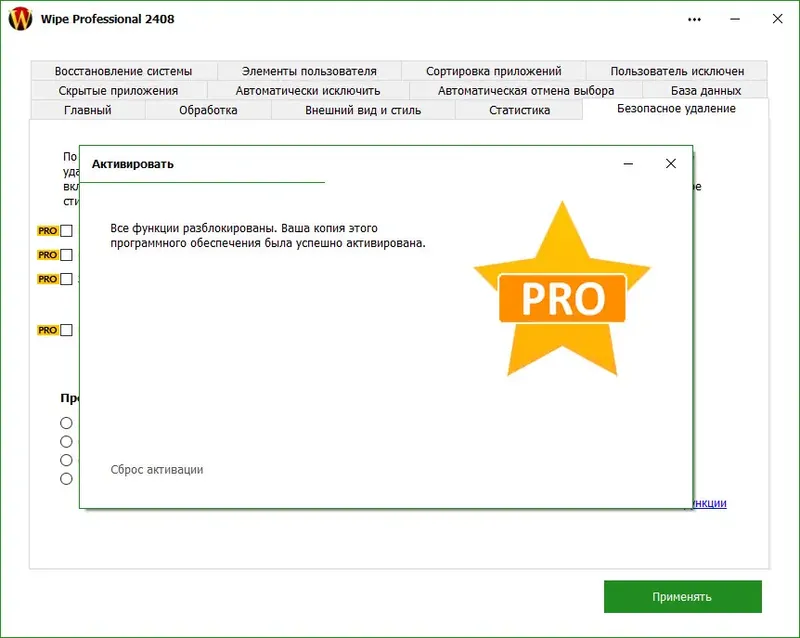Click the yellow PRO badge beside the top checkbox
Screen dimensions: 800x638
pos(47,230)
